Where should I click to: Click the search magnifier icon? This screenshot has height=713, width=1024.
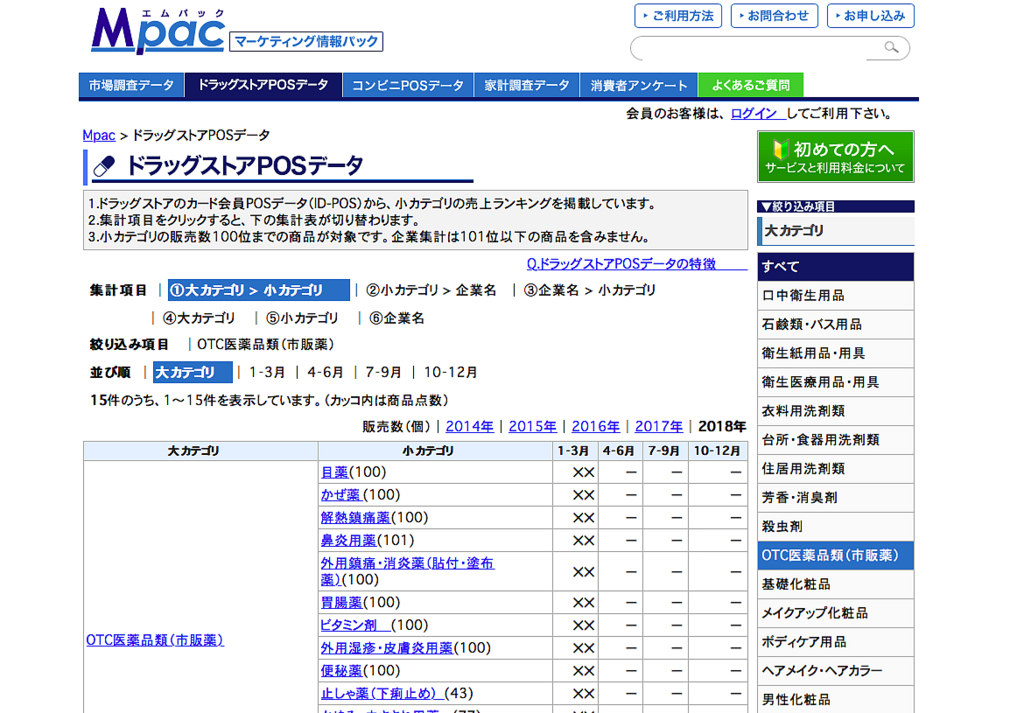coord(891,48)
